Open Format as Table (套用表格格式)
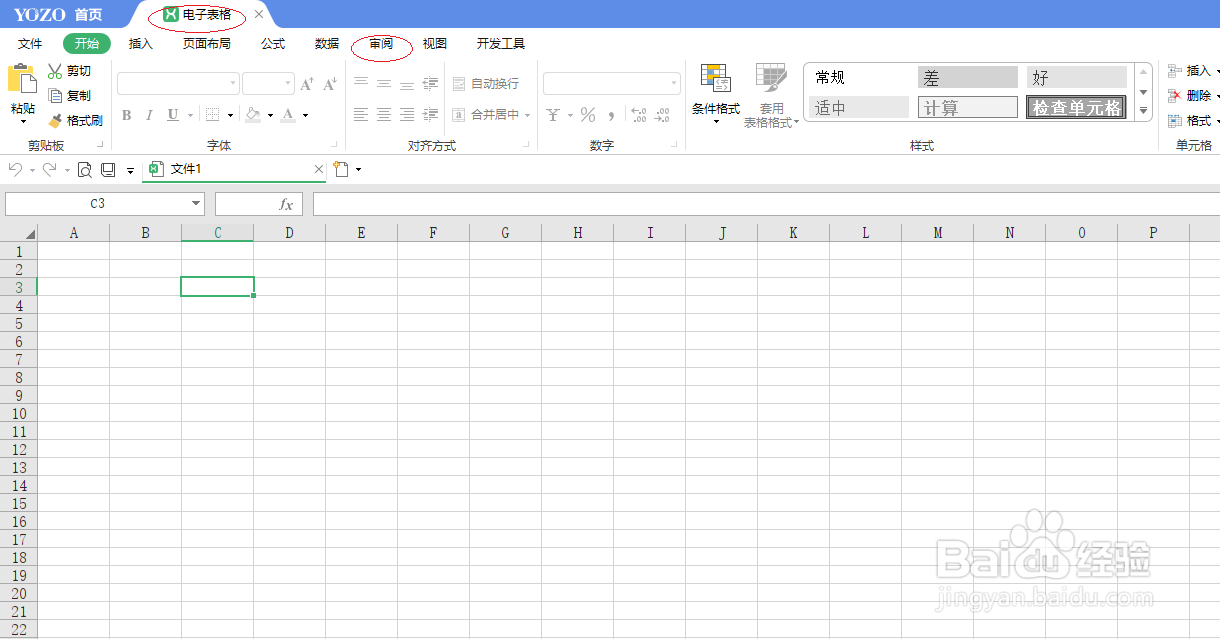Image resolution: width=1220 pixels, height=639 pixels. click(x=771, y=95)
